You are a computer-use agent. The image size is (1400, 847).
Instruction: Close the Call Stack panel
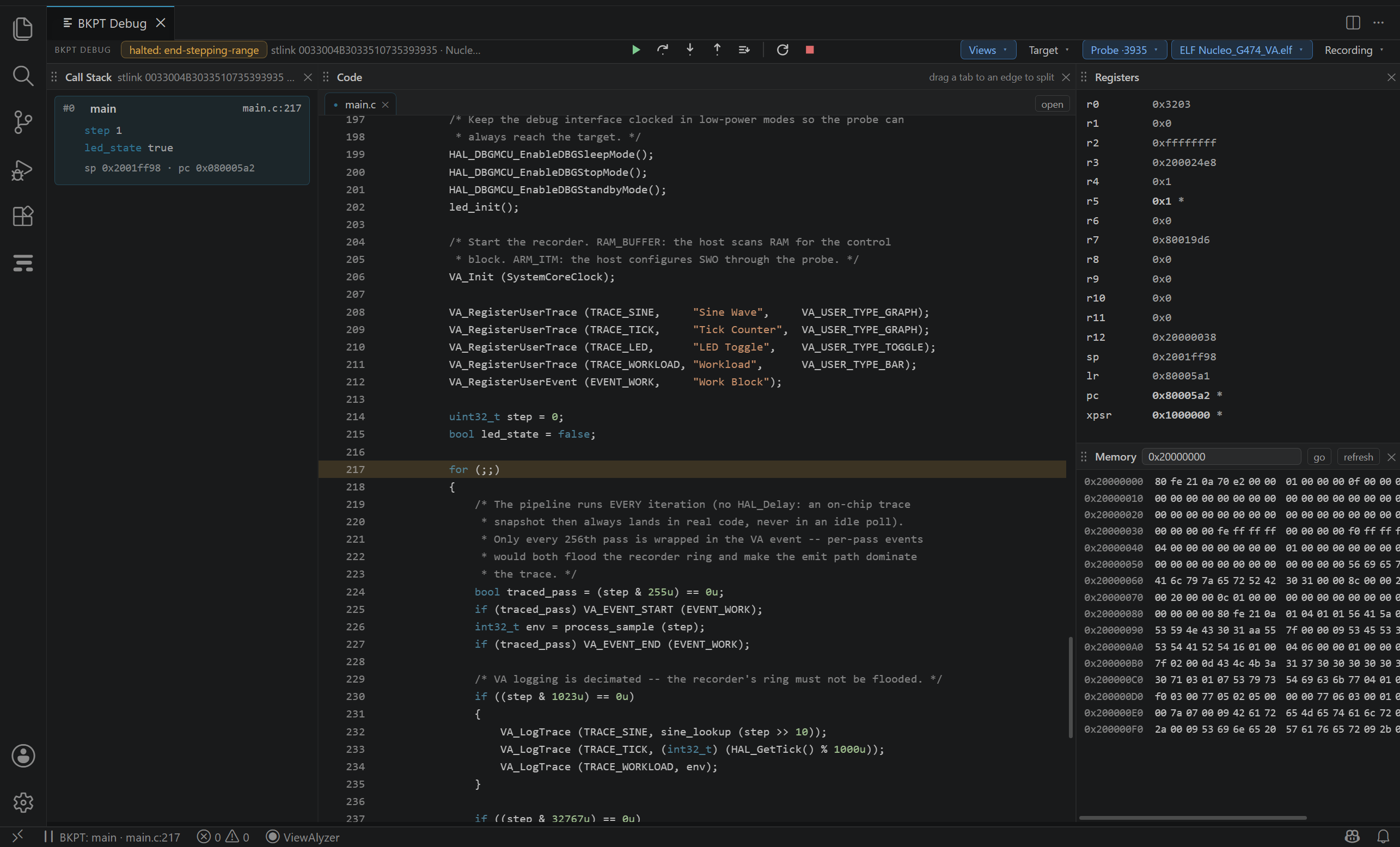(308, 77)
